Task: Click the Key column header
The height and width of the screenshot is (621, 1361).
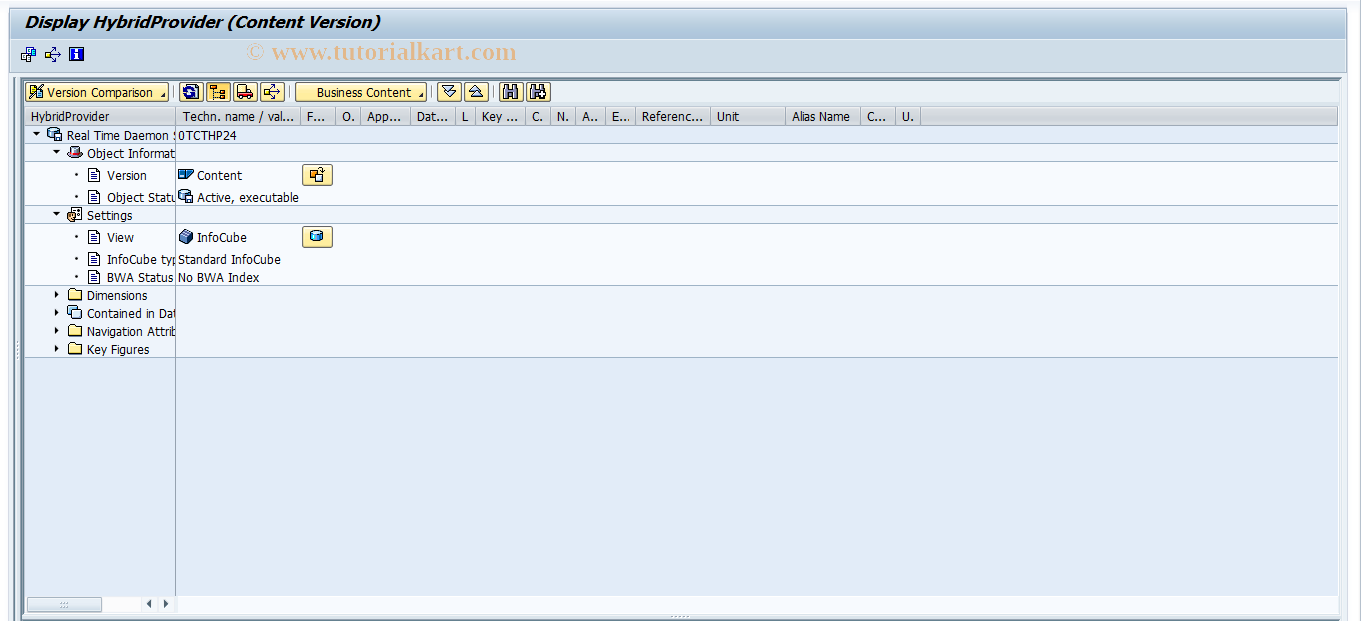Action: tap(500, 116)
